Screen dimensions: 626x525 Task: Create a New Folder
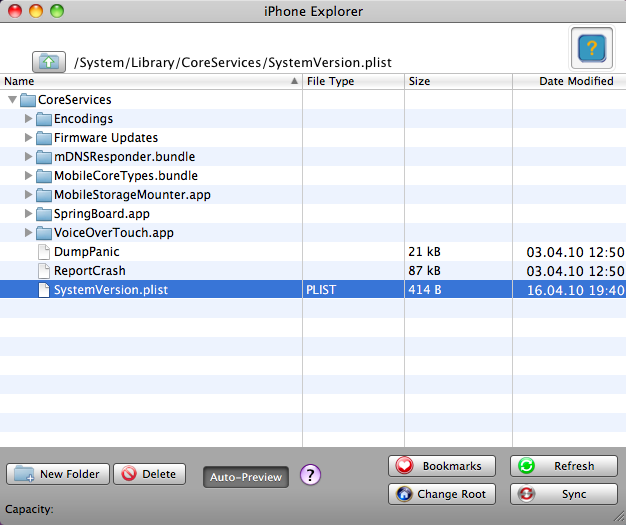57,474
